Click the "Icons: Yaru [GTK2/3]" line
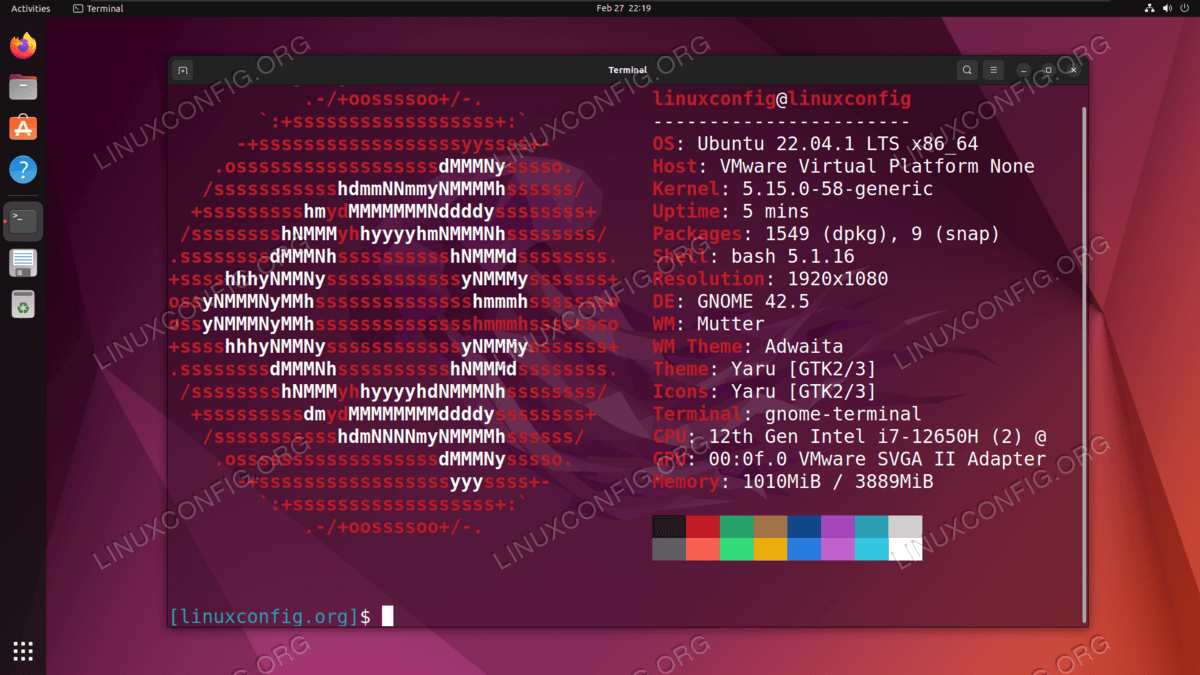 tap(765, 391)
